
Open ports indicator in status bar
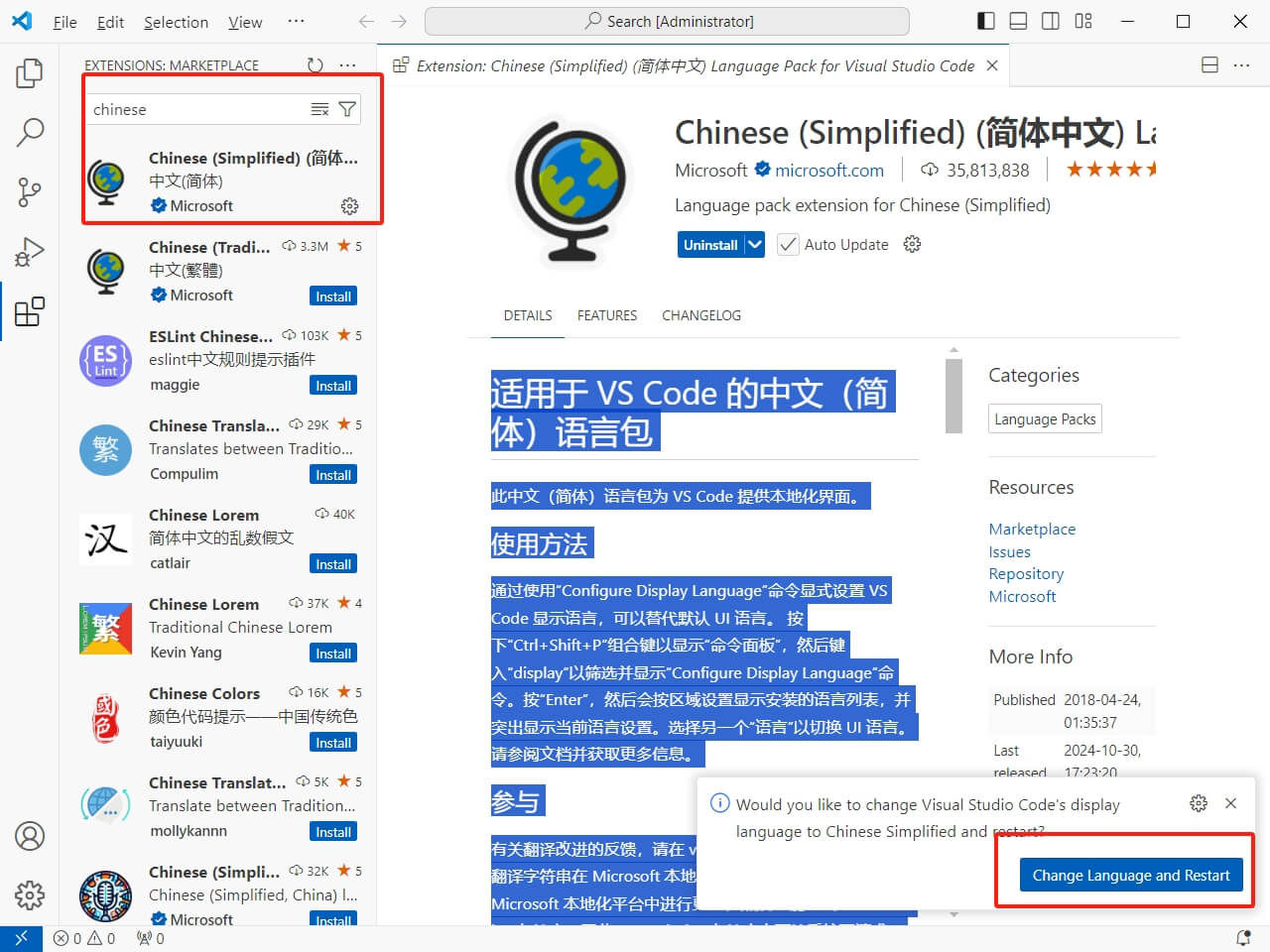(x=150, y=938)
